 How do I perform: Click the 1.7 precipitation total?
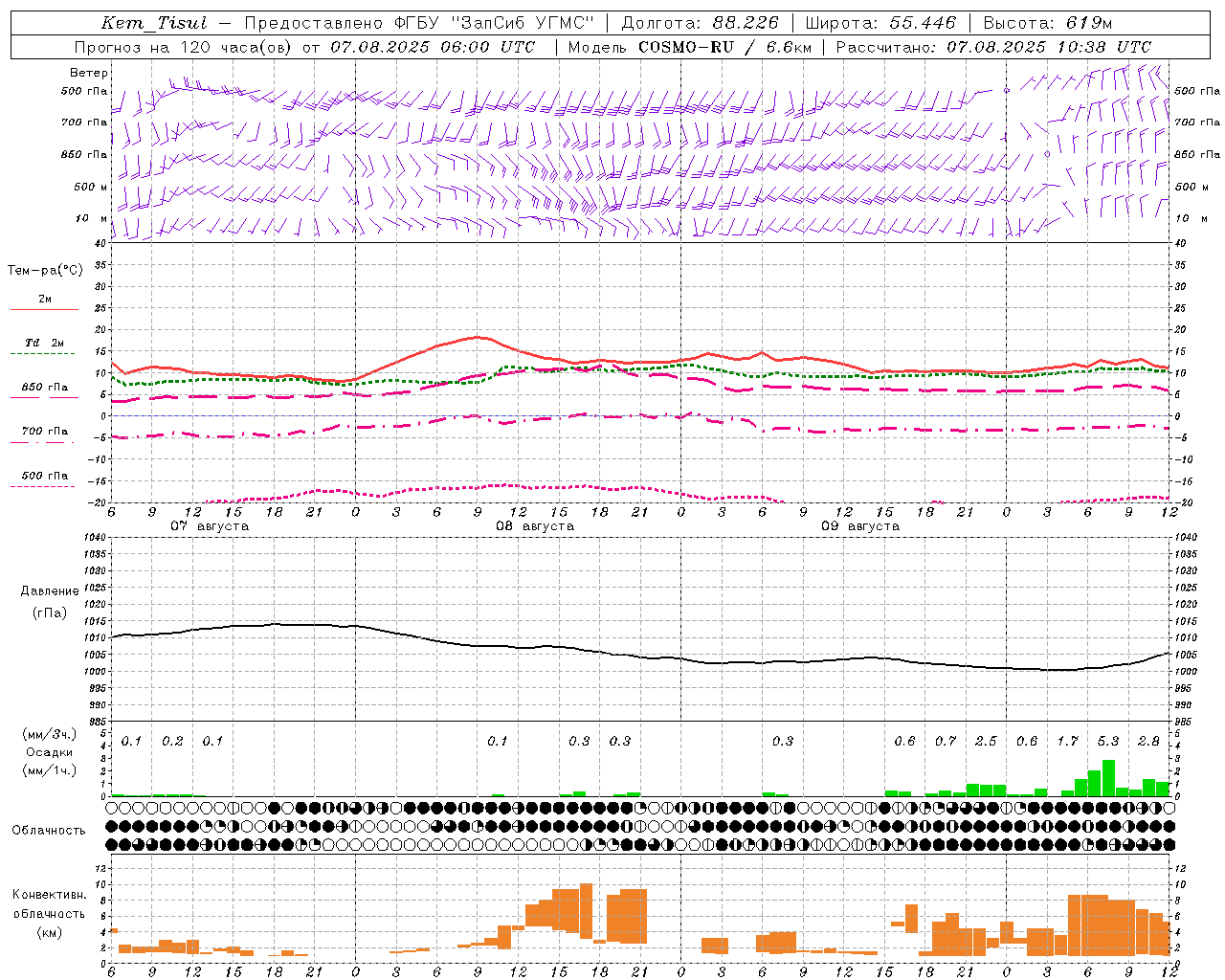[x=1067, y=742]
